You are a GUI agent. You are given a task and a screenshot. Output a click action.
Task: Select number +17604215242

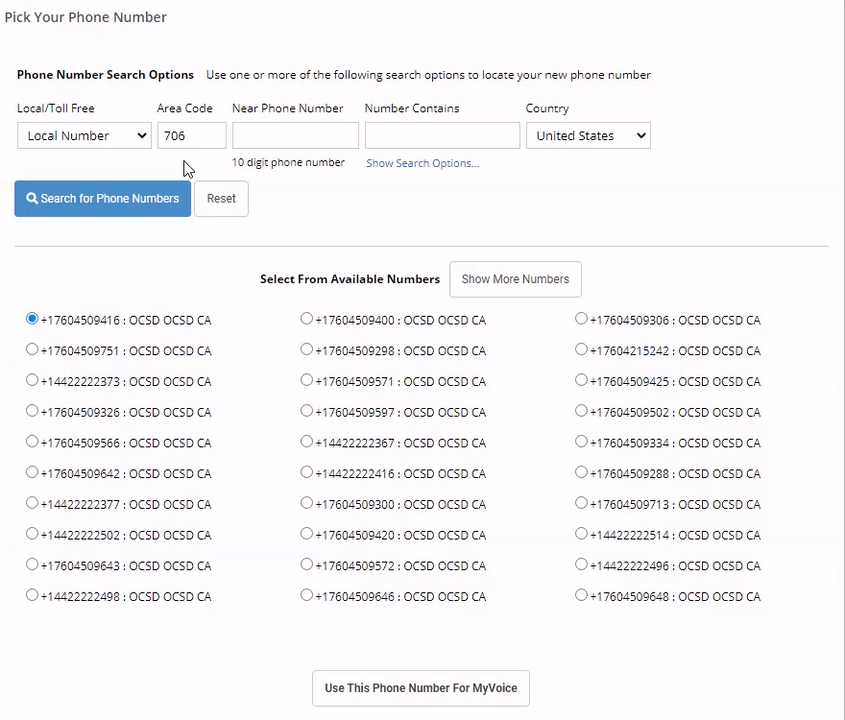[x=581, y=350]
